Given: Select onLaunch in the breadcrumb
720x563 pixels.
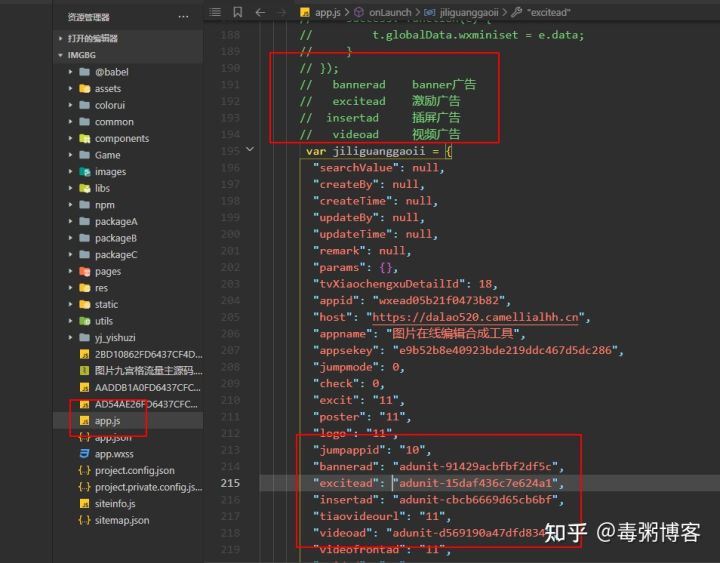Looking at the screenshot, I should point(389,12).
